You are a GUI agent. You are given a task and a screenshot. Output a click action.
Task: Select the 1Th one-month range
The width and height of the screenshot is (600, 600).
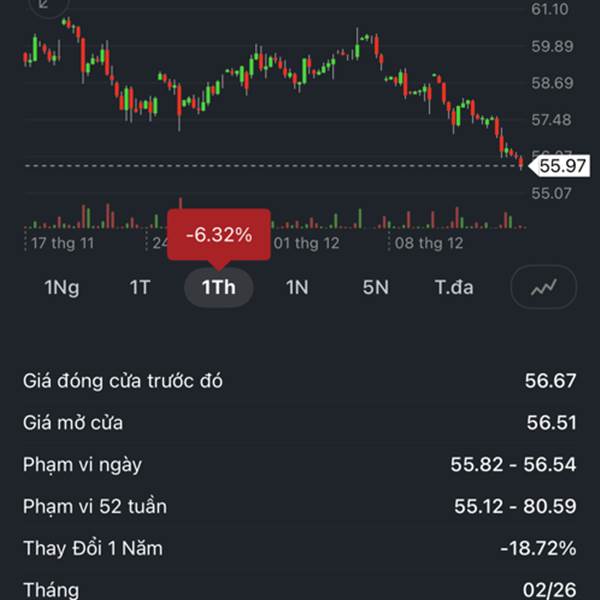[x=218, y=288]
